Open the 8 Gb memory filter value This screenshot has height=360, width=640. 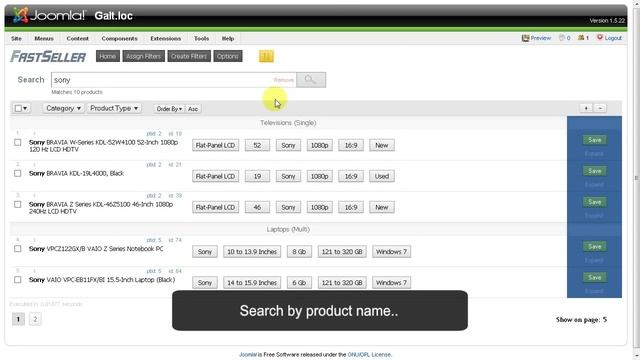point(299,252)
